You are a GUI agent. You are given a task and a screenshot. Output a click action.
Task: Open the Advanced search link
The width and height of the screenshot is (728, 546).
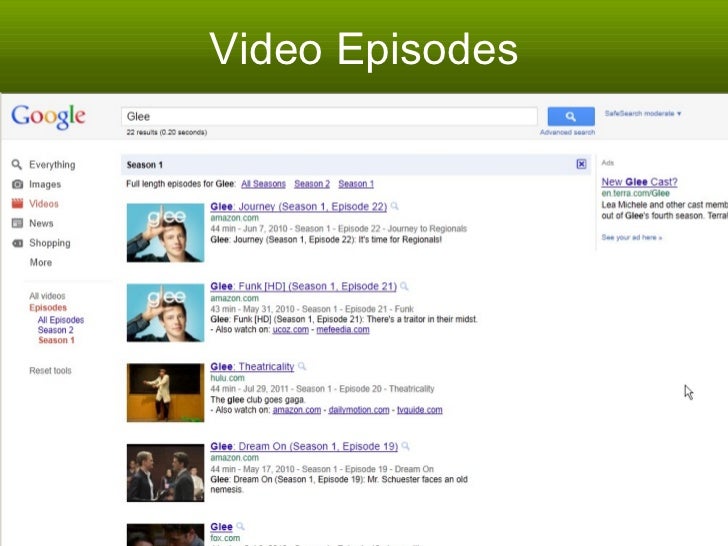[x=567, y=132]
